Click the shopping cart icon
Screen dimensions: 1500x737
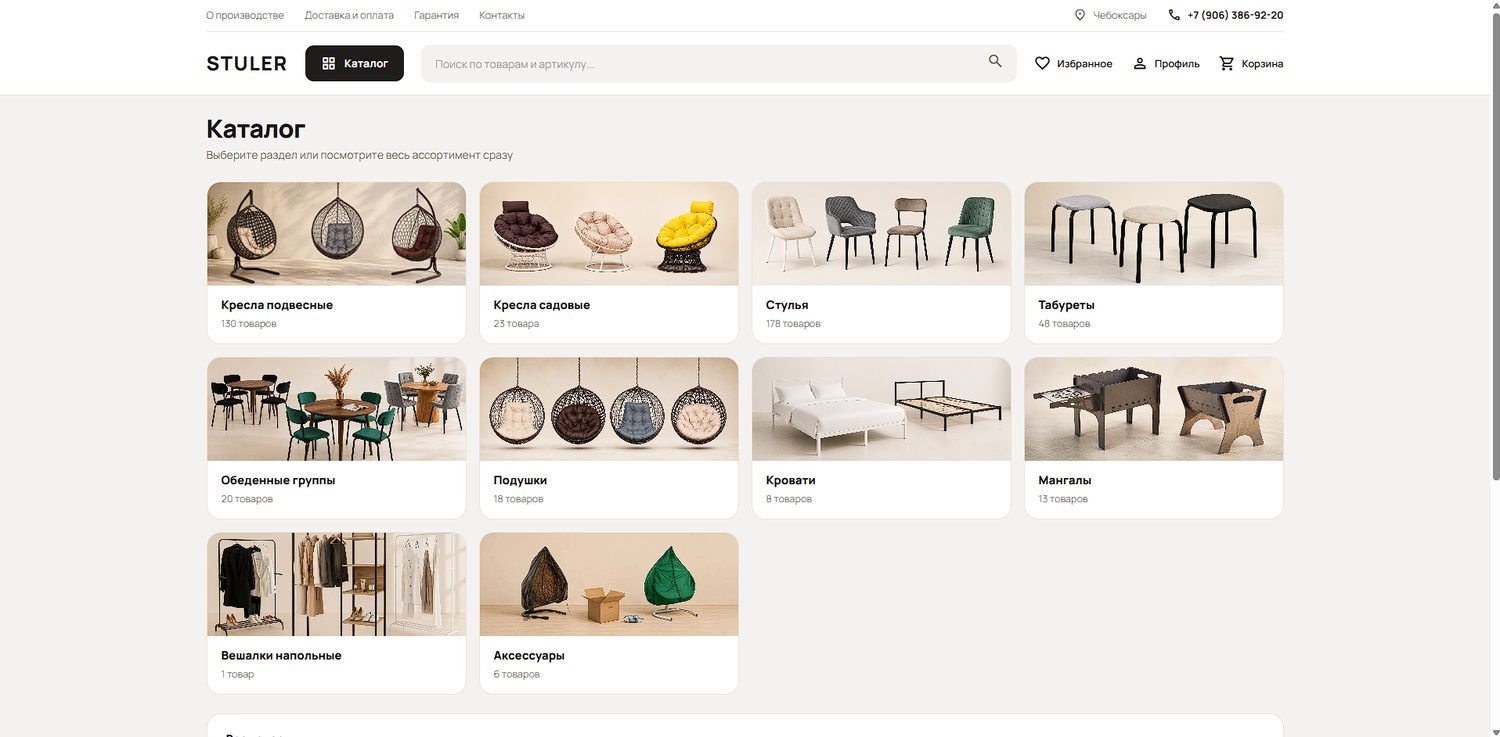tap(1227, 63)
